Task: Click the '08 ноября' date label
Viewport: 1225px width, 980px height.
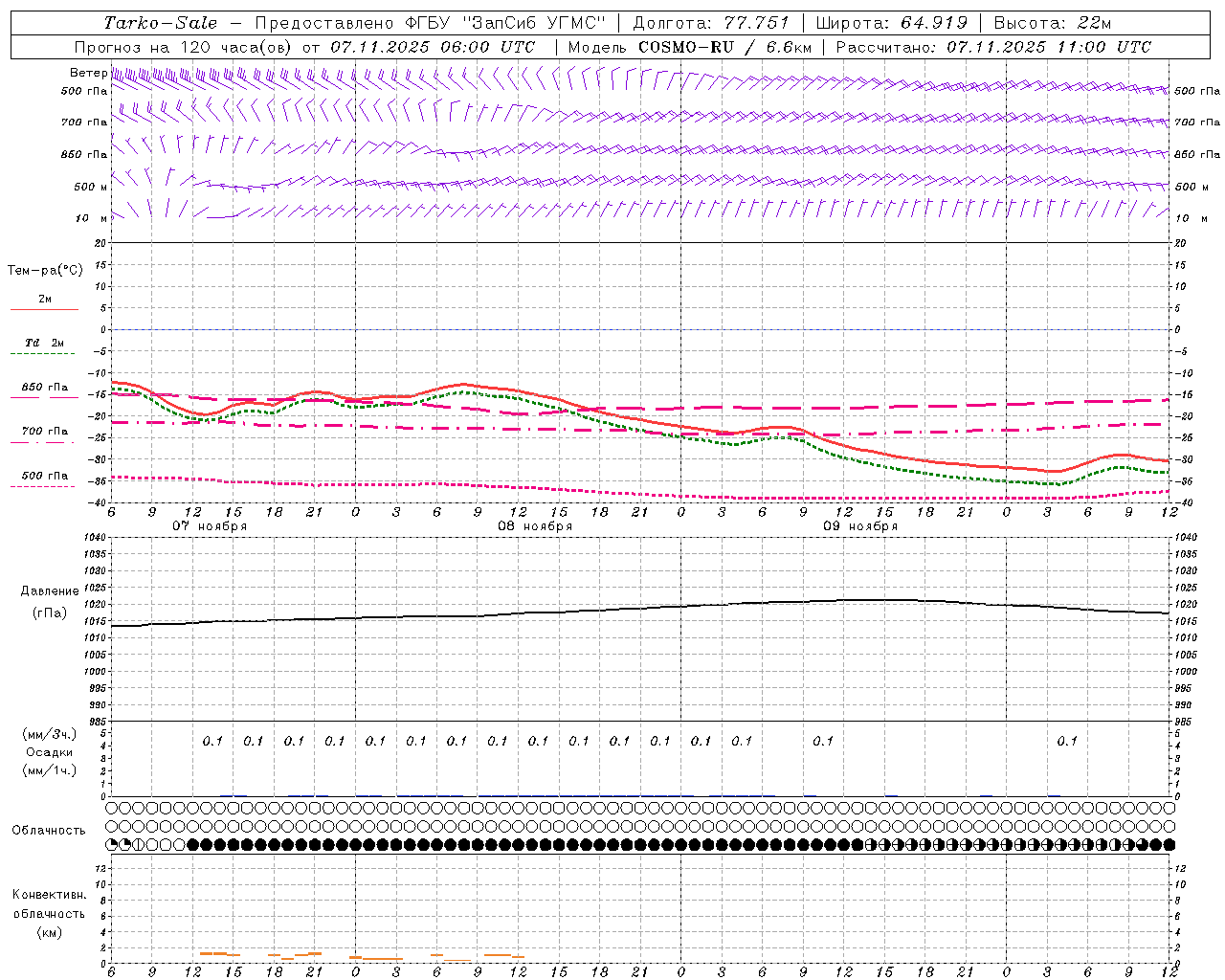Action: click(x=535, y=526)
